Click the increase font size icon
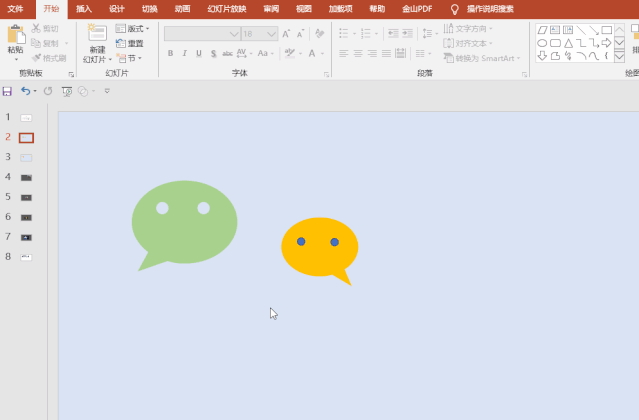 pyautogui.click(x=286, y=34)
